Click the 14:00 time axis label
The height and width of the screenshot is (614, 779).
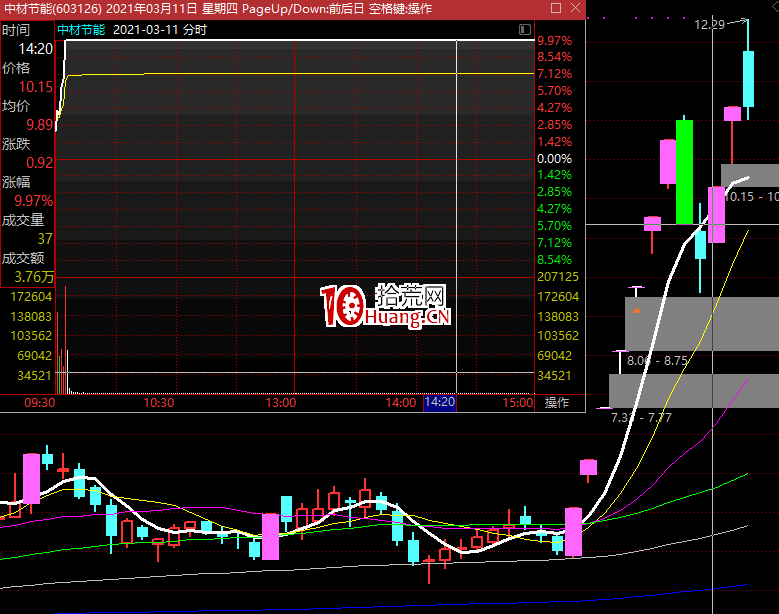pyautogui.click(x=401, y=402)
